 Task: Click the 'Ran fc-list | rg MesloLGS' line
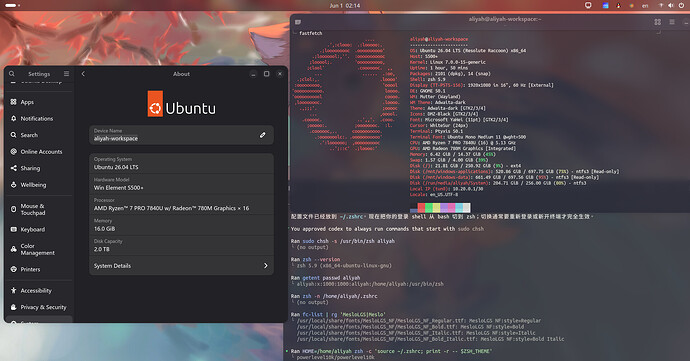[338, 314]
